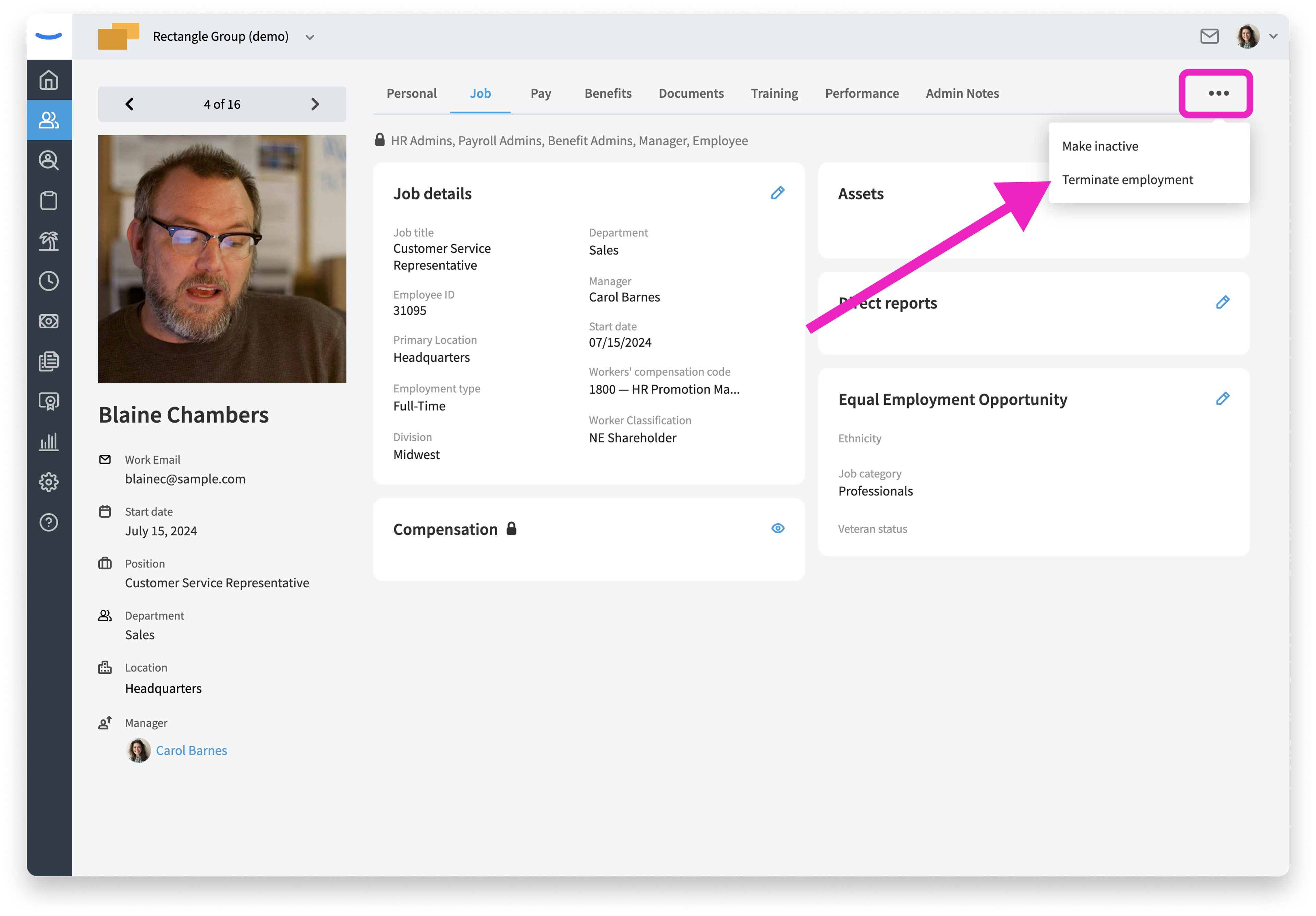The height and width of the screenshot is (916, 1316).
Task: Expand the Rectangle Group company dropdown
Action: pos(309,37)
